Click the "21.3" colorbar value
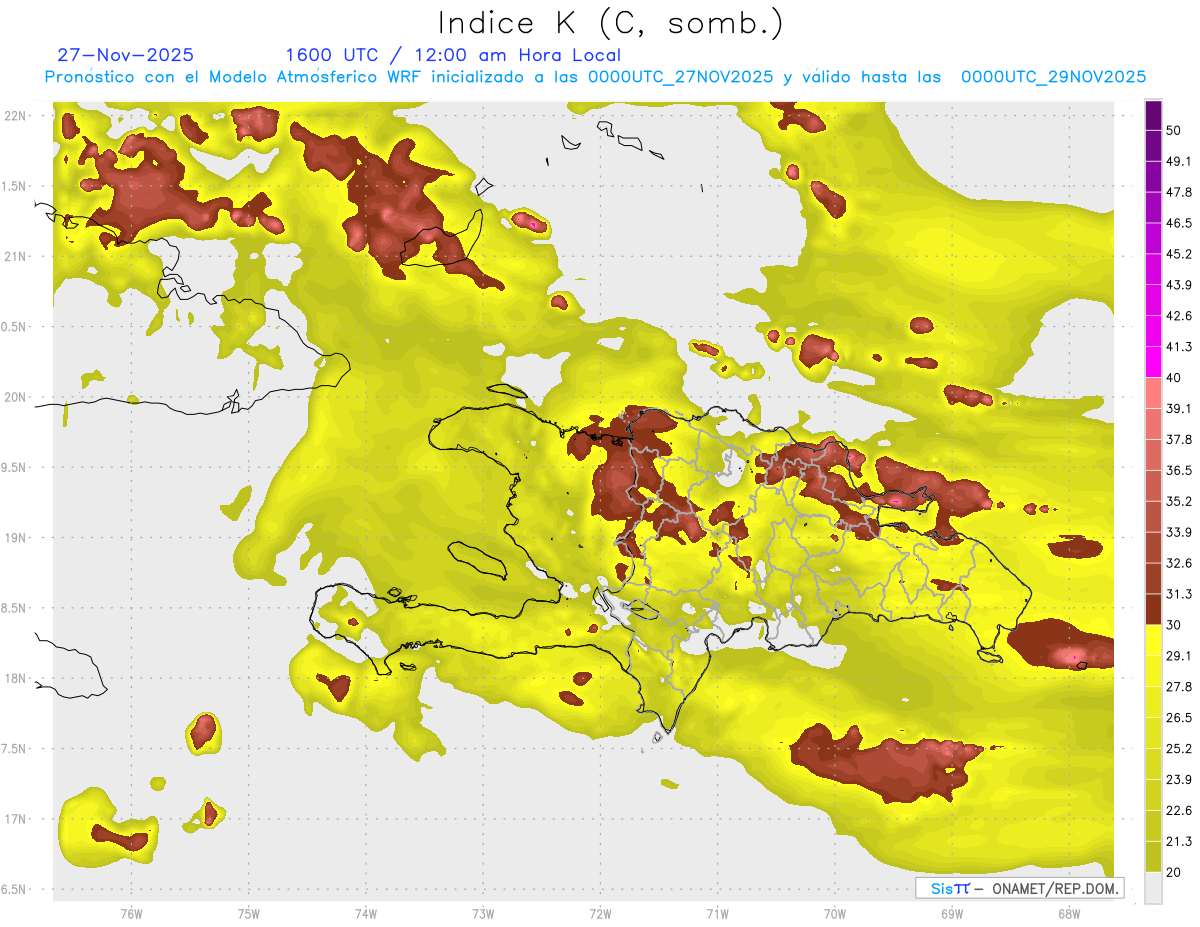The width and height of the screenshot is (1200, 927). pyautogui.click(x=1179, y=841)
